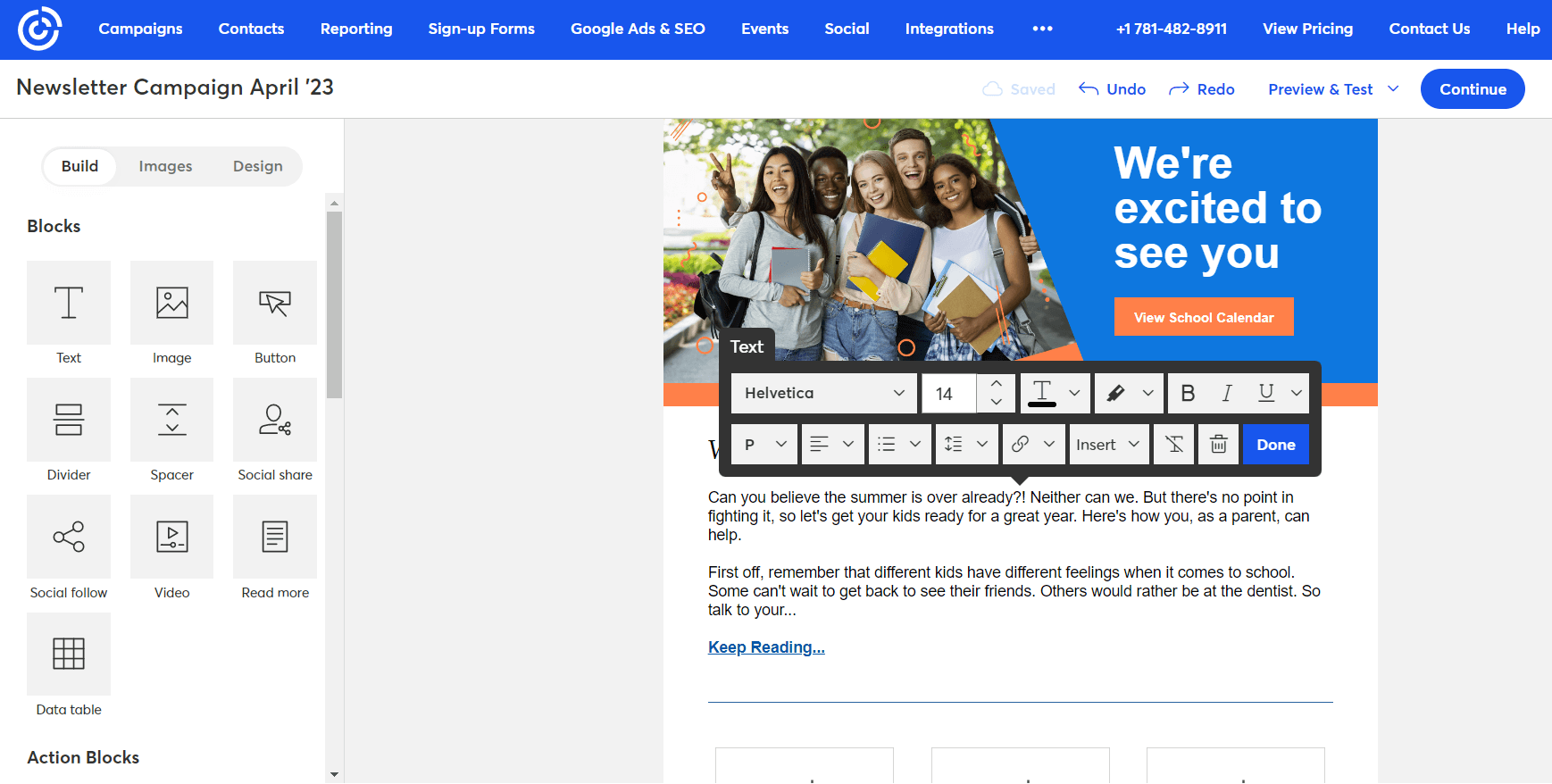Open the Helvetica font dropdown

pos(824,393)
